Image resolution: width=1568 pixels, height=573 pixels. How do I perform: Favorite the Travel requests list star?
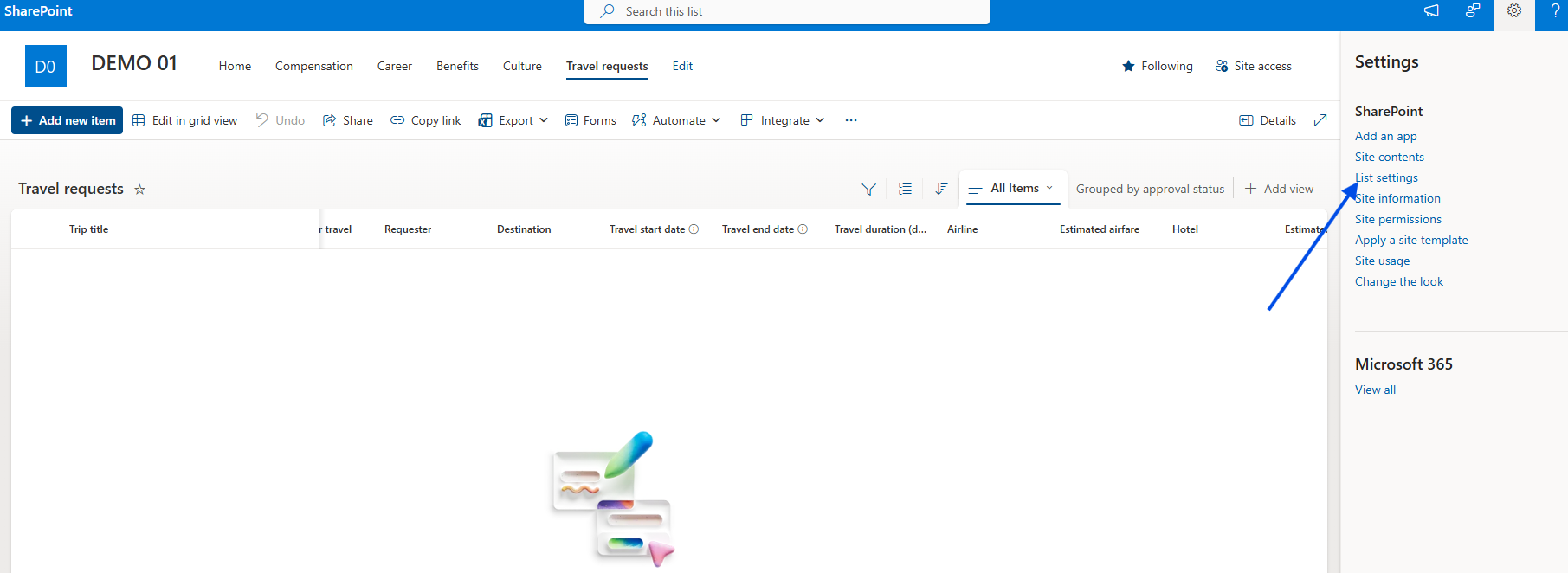coord(139,190)
